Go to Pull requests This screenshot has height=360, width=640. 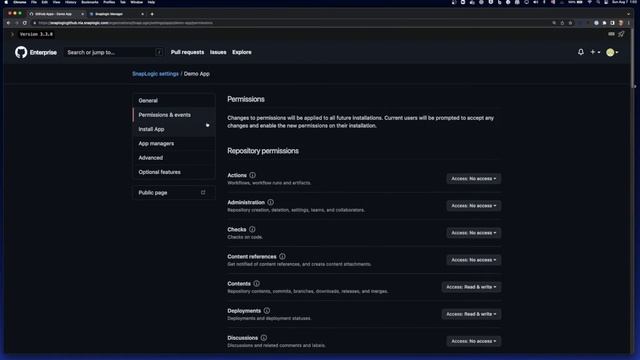tap(187, 52)
